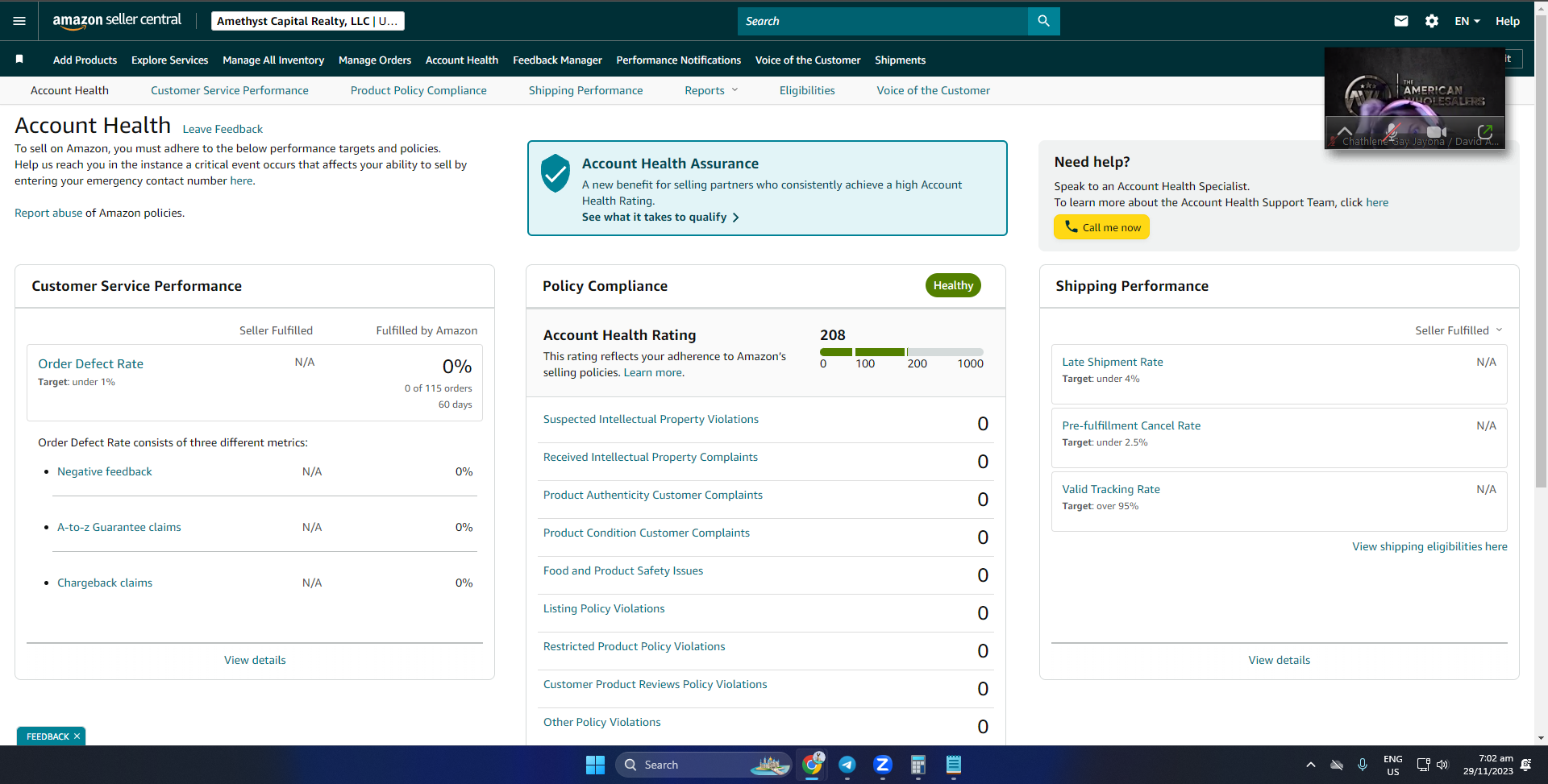Open the hamburger navigation menu
This screenshot has height=784, width=1548.
19,21
